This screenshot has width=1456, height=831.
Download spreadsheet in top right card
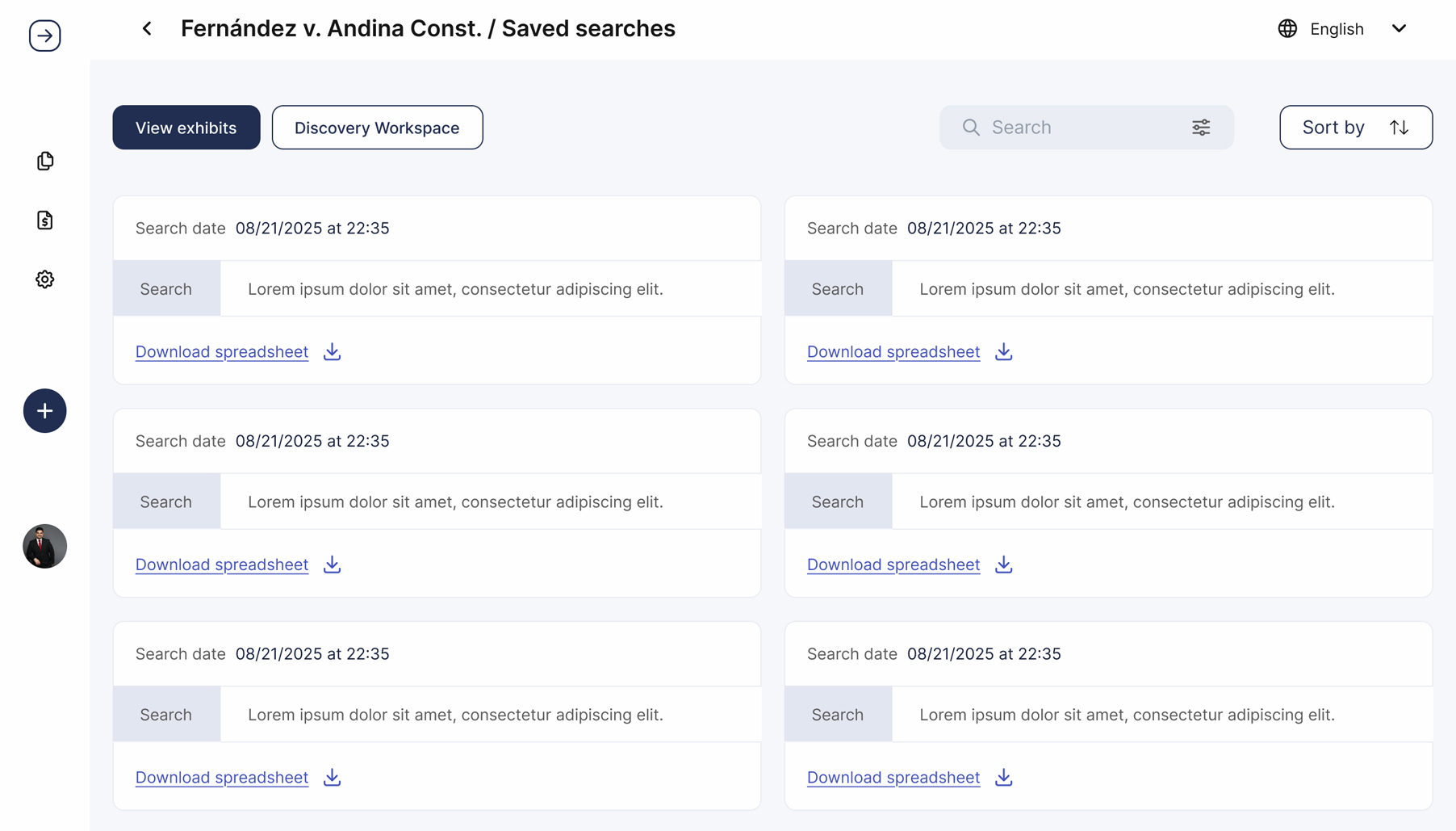coord(893,352)
